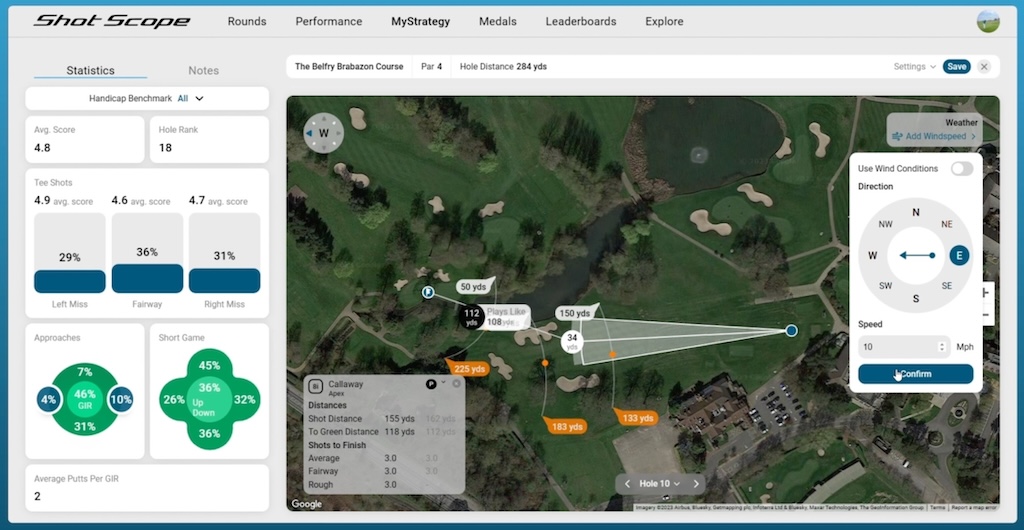Select W wind direction
The width and height of the screenshot is (1024, 530).
(x=872, y=255)
